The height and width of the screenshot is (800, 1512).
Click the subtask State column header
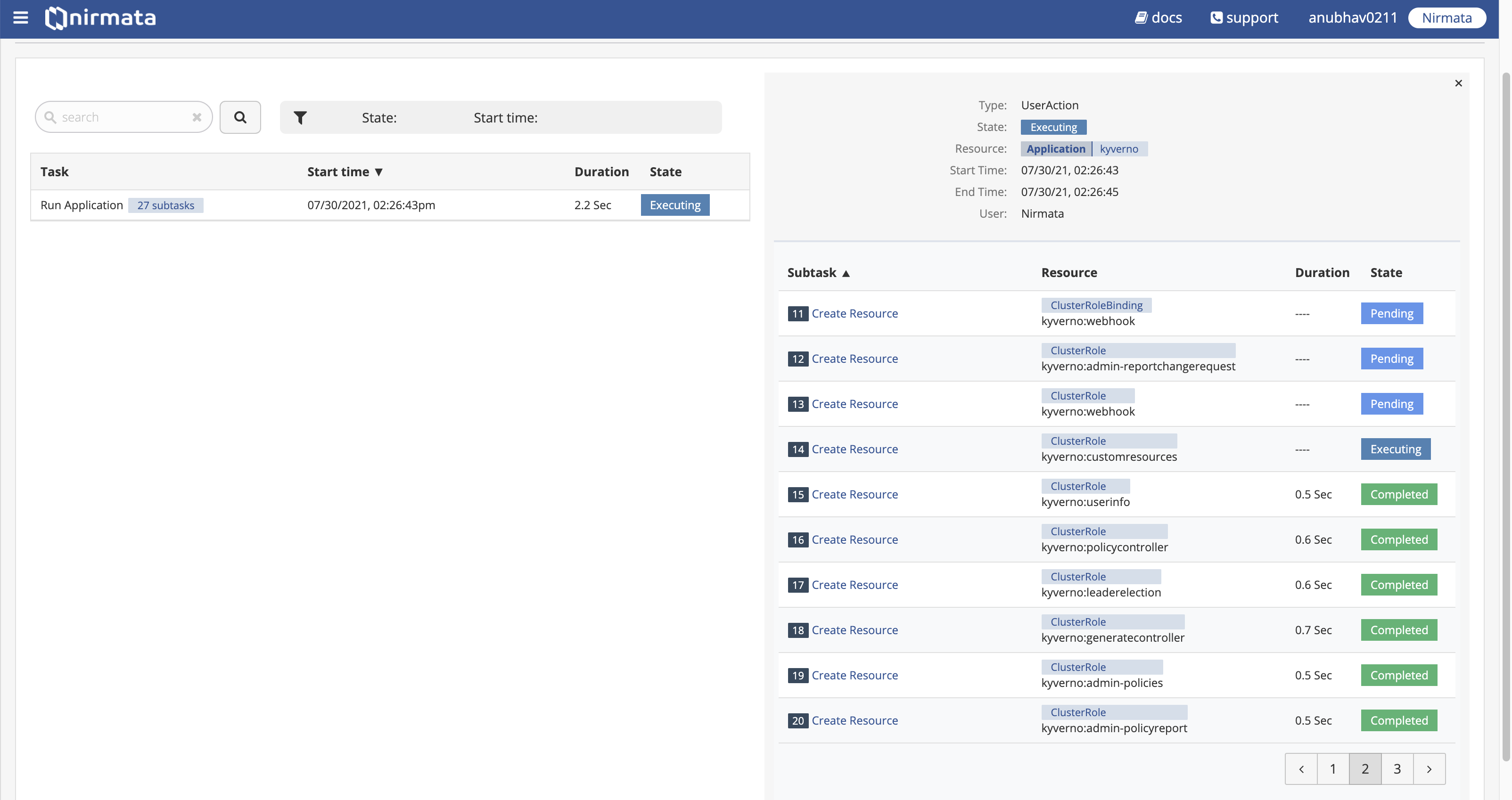point(1386,273)
